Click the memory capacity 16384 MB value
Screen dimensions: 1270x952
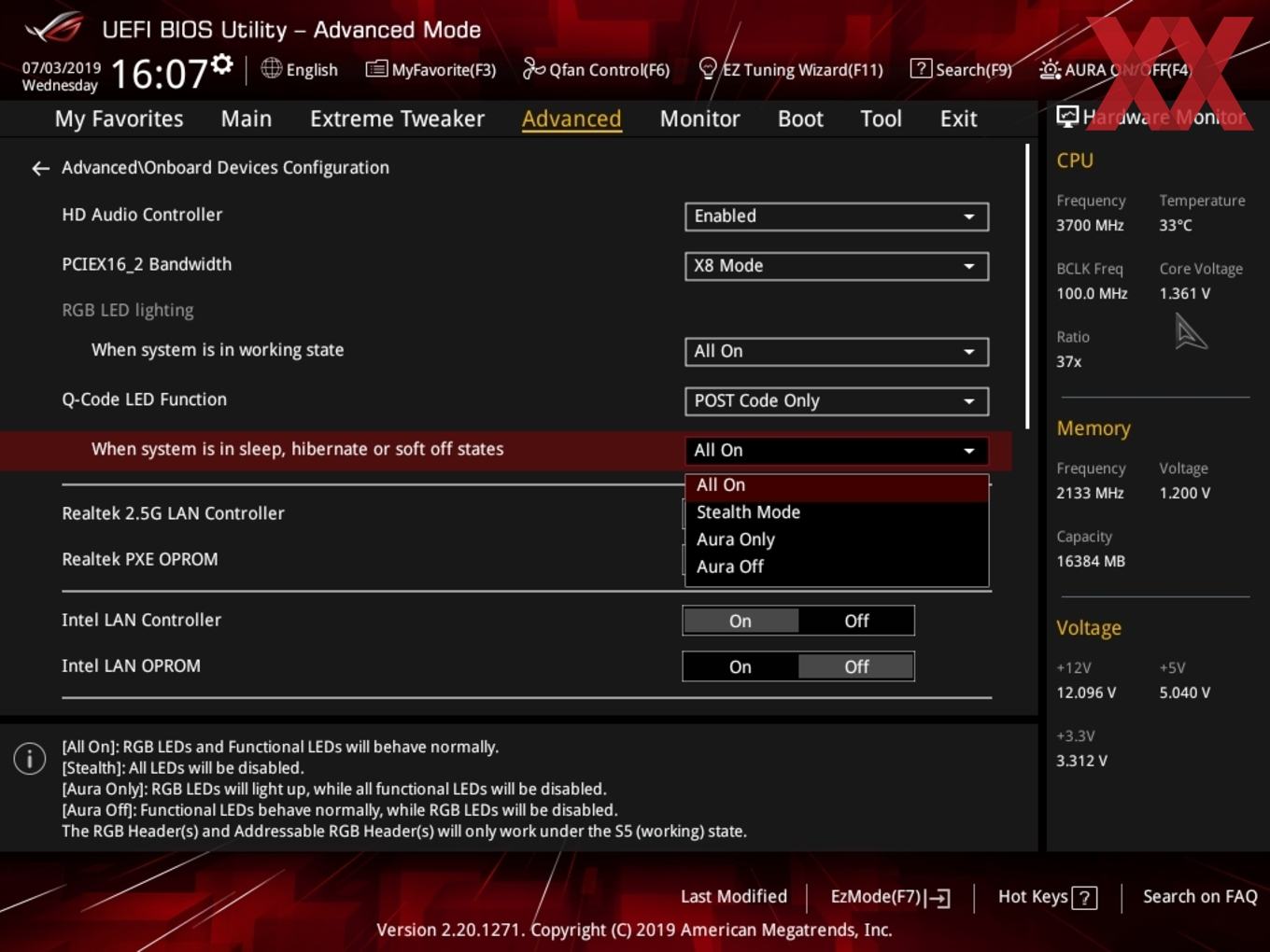(1091, 561)
